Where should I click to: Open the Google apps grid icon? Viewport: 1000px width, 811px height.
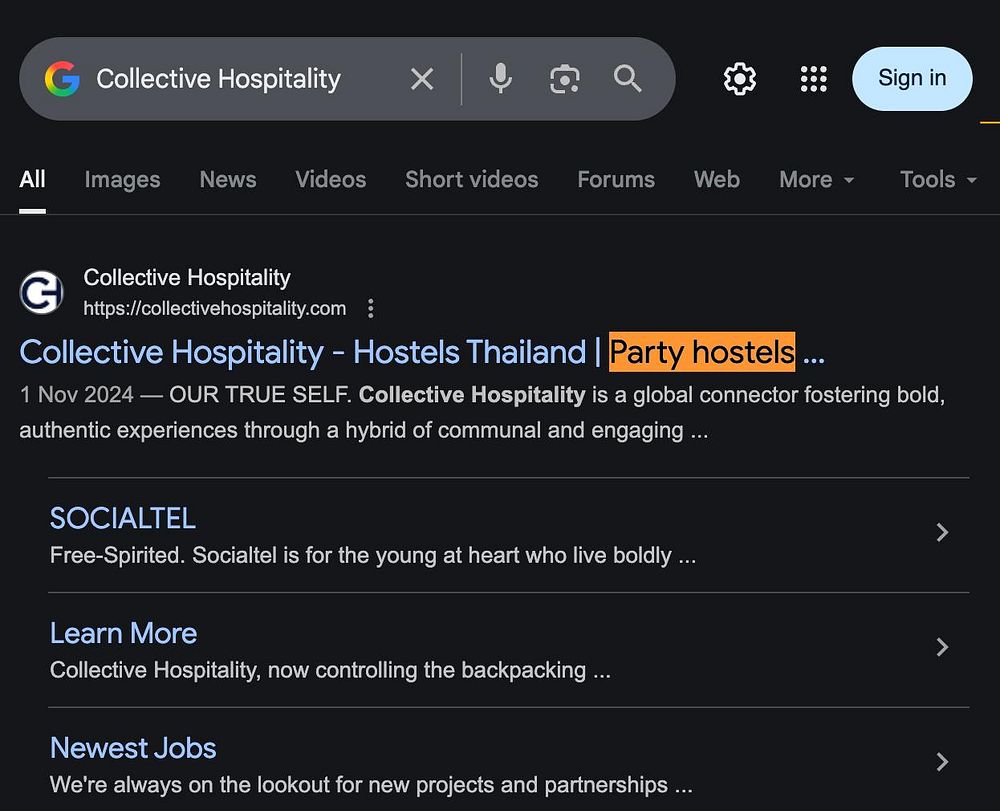(814, 79)
